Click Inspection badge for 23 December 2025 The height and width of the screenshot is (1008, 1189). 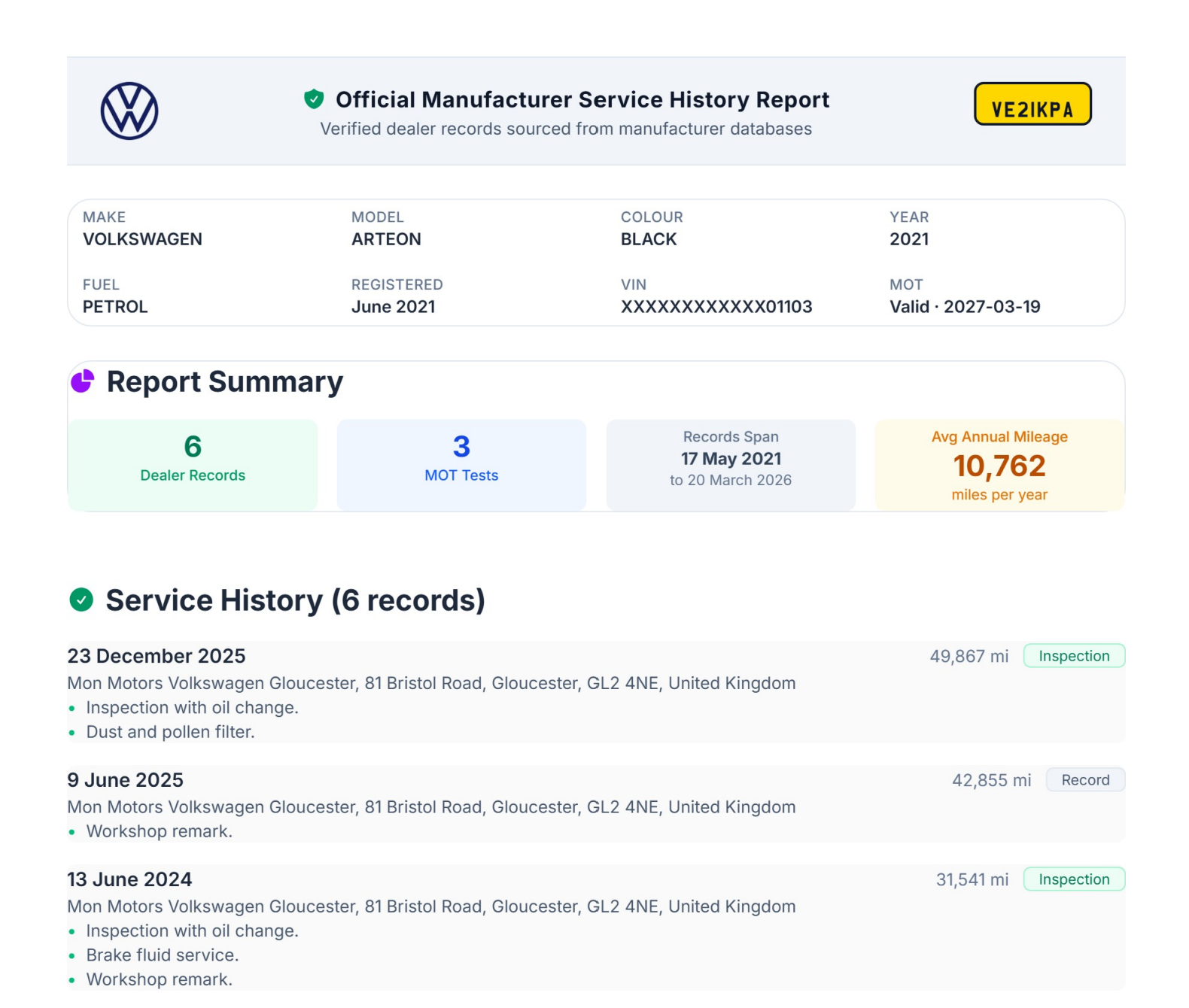point(1074,656)
